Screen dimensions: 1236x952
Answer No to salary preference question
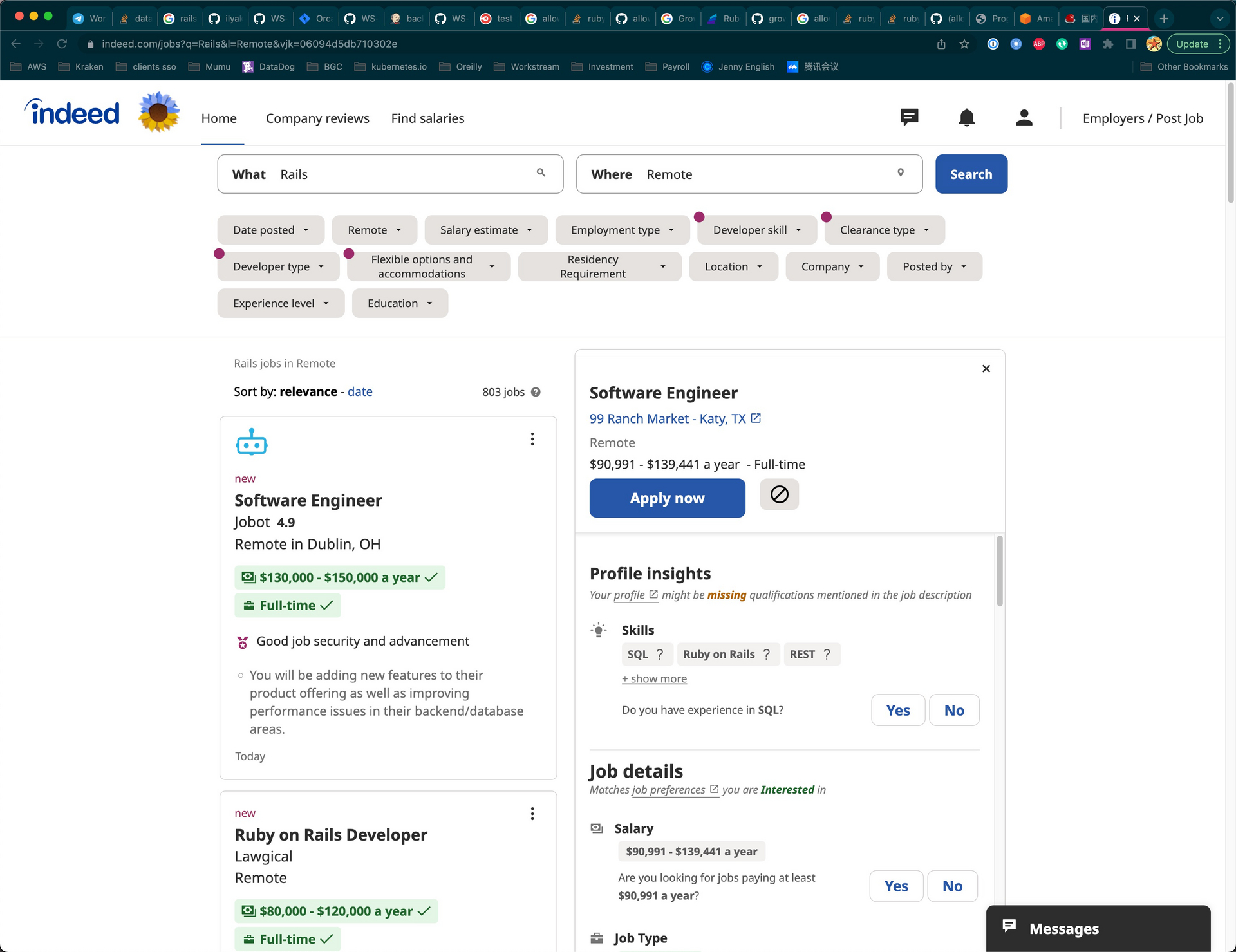click(x=952, y=886)
